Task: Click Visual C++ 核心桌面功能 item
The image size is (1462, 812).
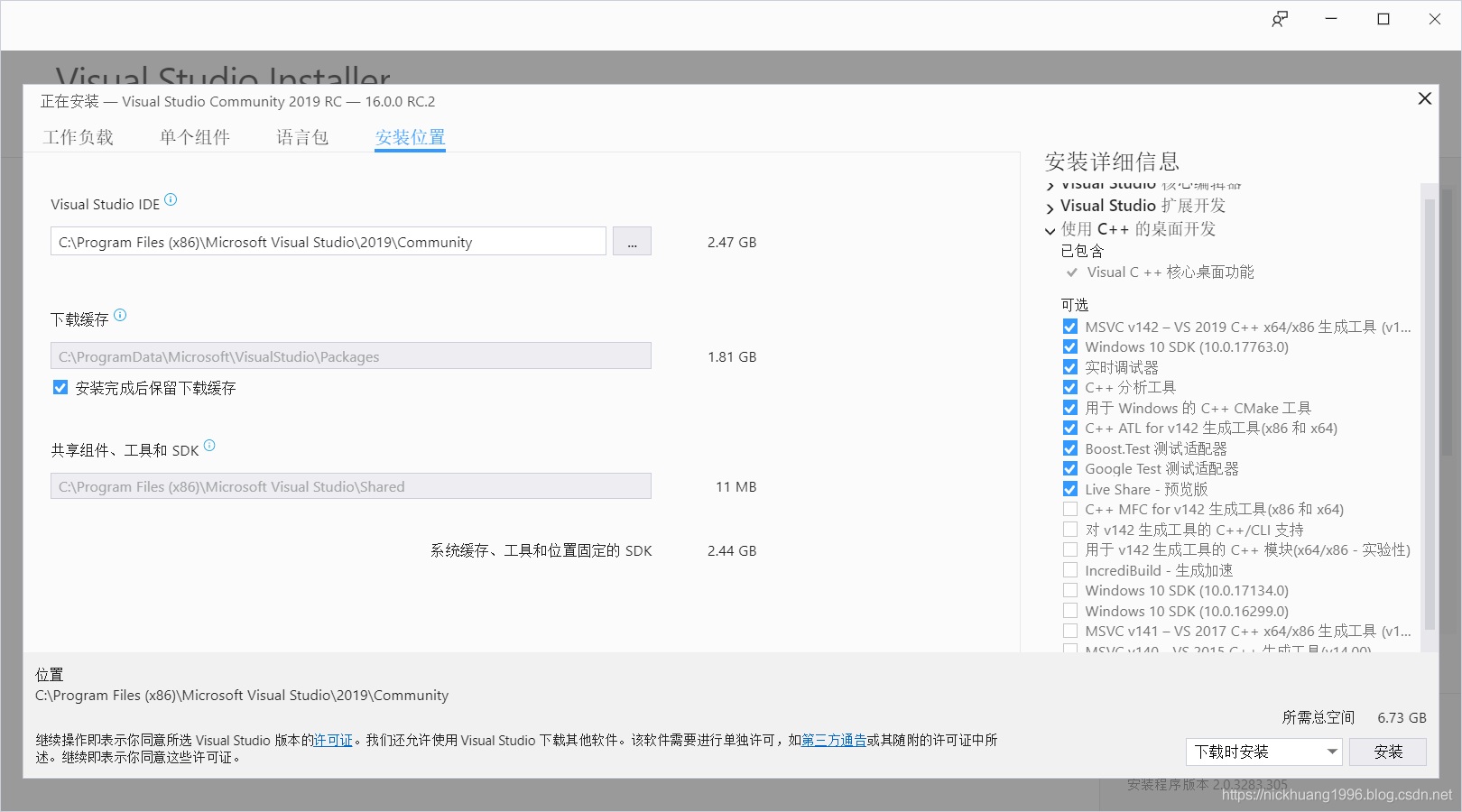Action: pos(1171,272)
